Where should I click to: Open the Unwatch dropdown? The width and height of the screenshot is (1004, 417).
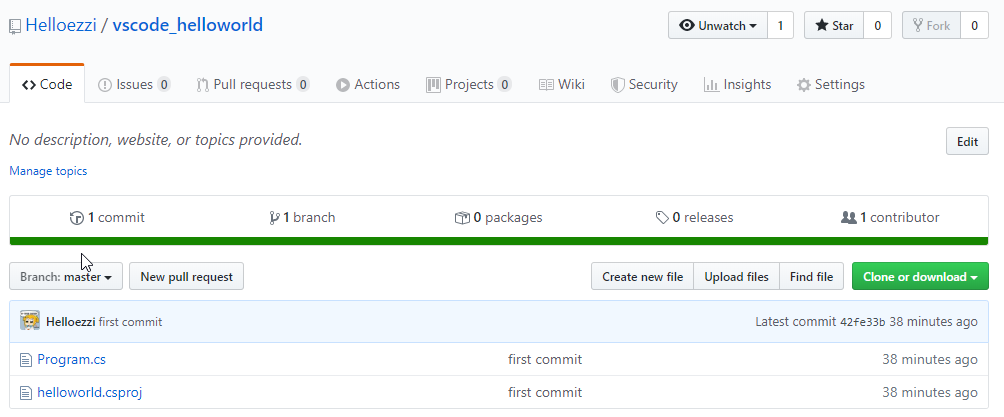coord(718,26)
